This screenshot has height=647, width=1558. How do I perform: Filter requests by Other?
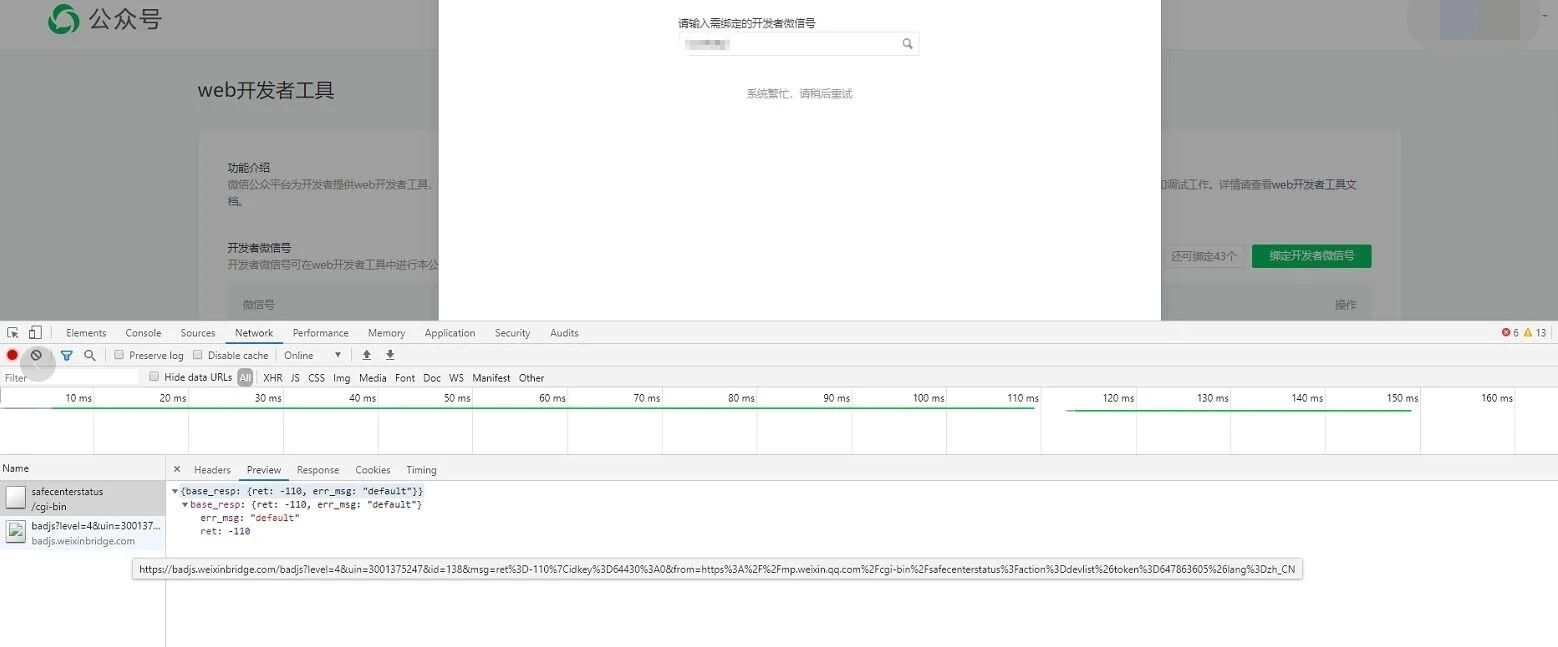point(532,378)
